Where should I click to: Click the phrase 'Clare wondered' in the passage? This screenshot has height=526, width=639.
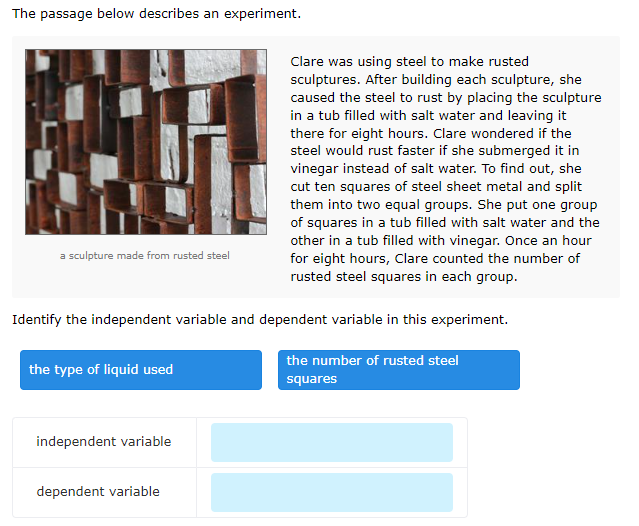pos(480,133)
